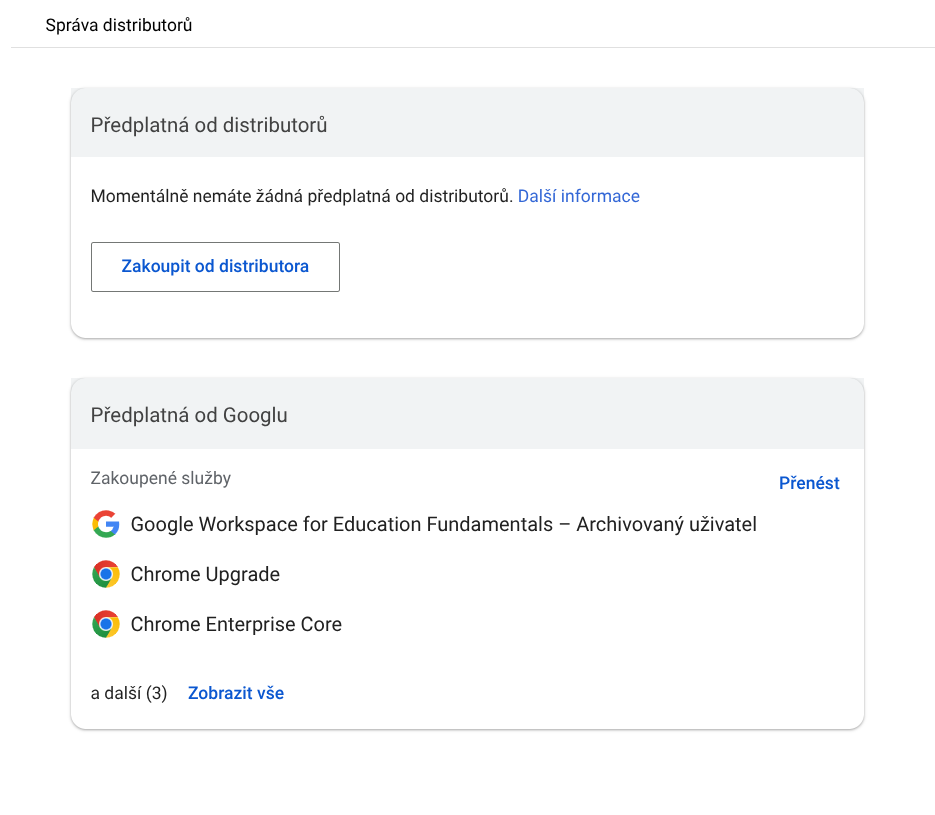Image resolution: width=935 pixels, height=815 pixels.
Task: Click the Chrome icon next to Chrome Upgrade
Action: 105,574
